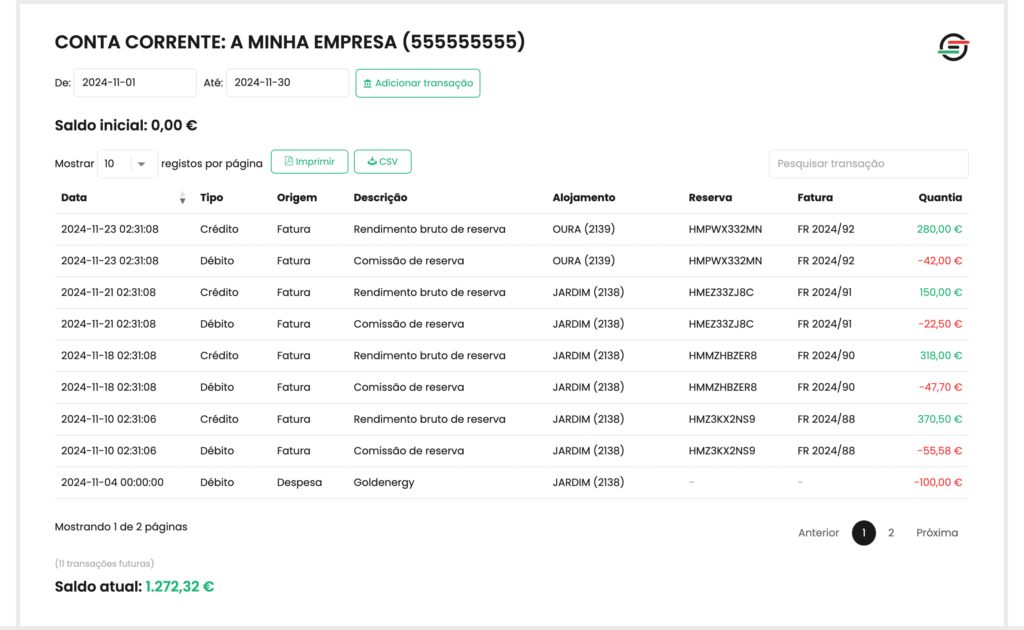
Task: Select the -55,58 € amount cell
Action: click(x=940, y=450)
